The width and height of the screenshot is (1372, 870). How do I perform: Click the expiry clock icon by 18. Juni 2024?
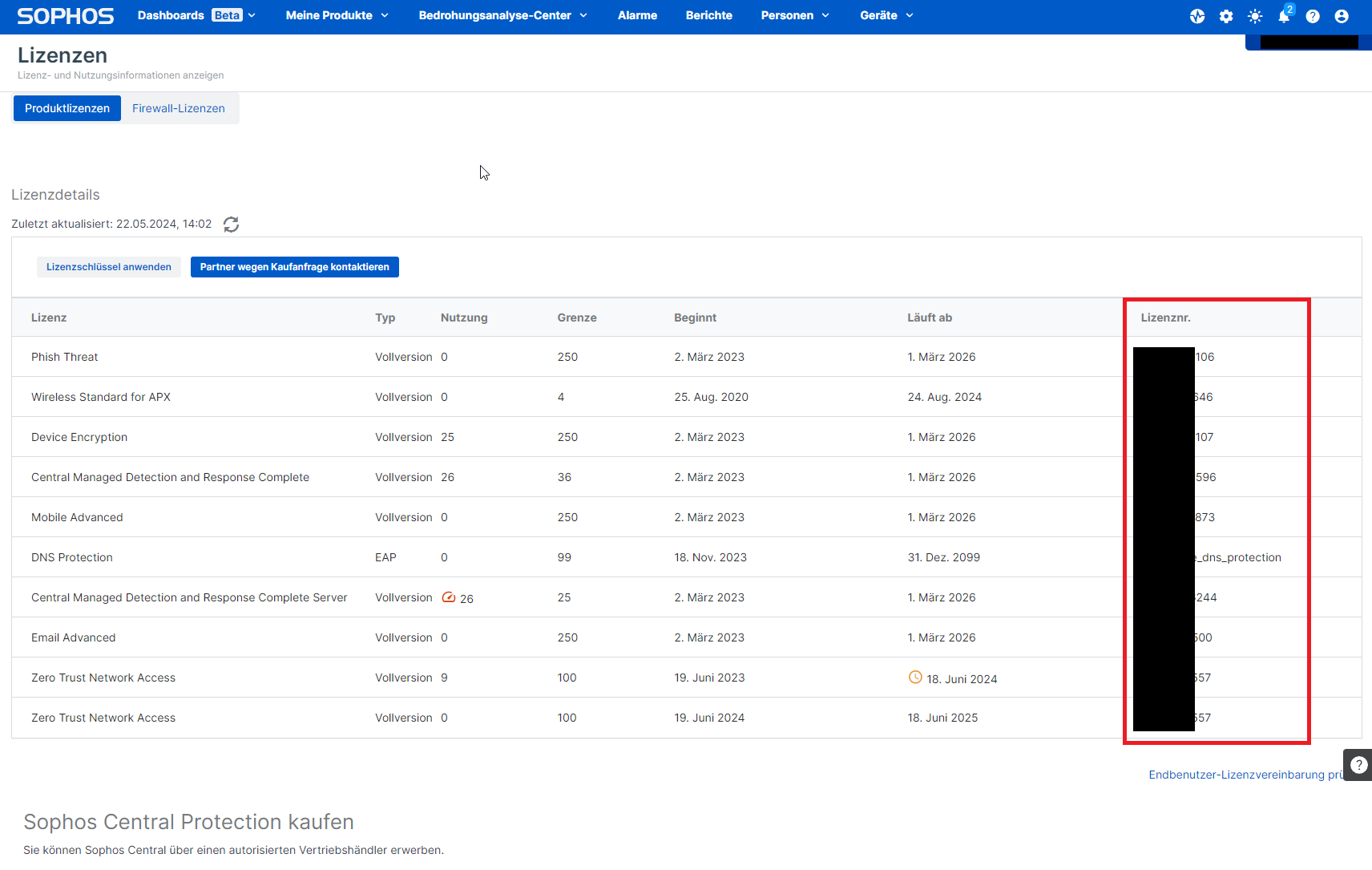coord(915,677)
